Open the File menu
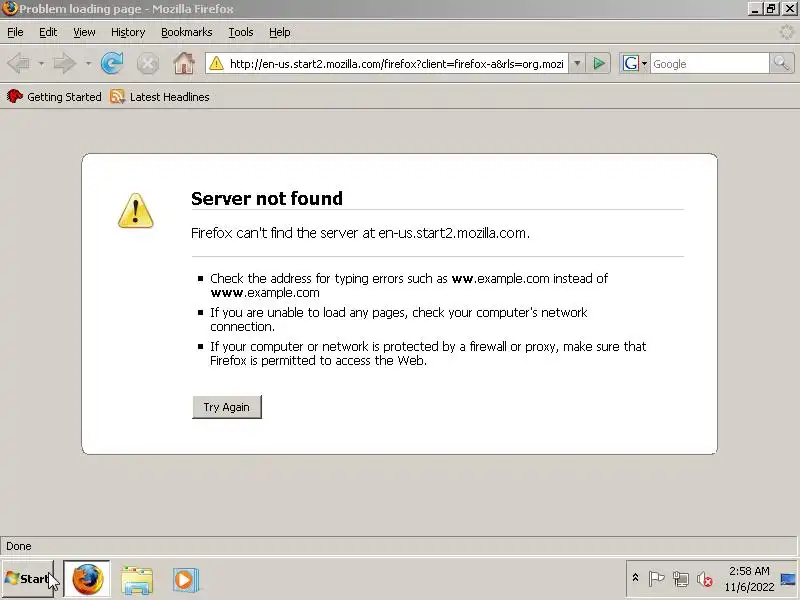This screenshot has height=600, width=800. (15, 32)
